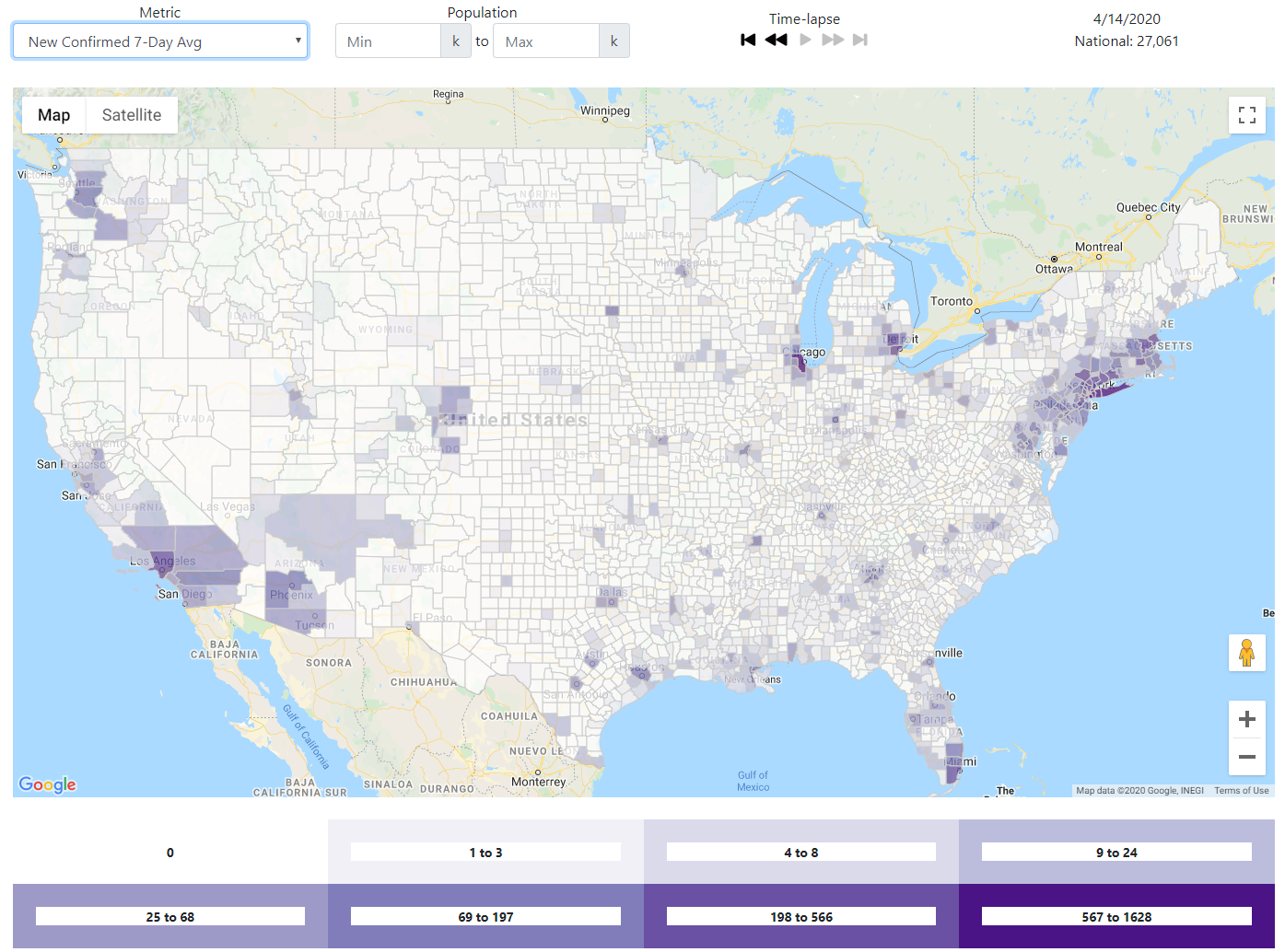Zoom out on the map
The width and height of the screenshot is (1285, 952).
(1247, 757)
